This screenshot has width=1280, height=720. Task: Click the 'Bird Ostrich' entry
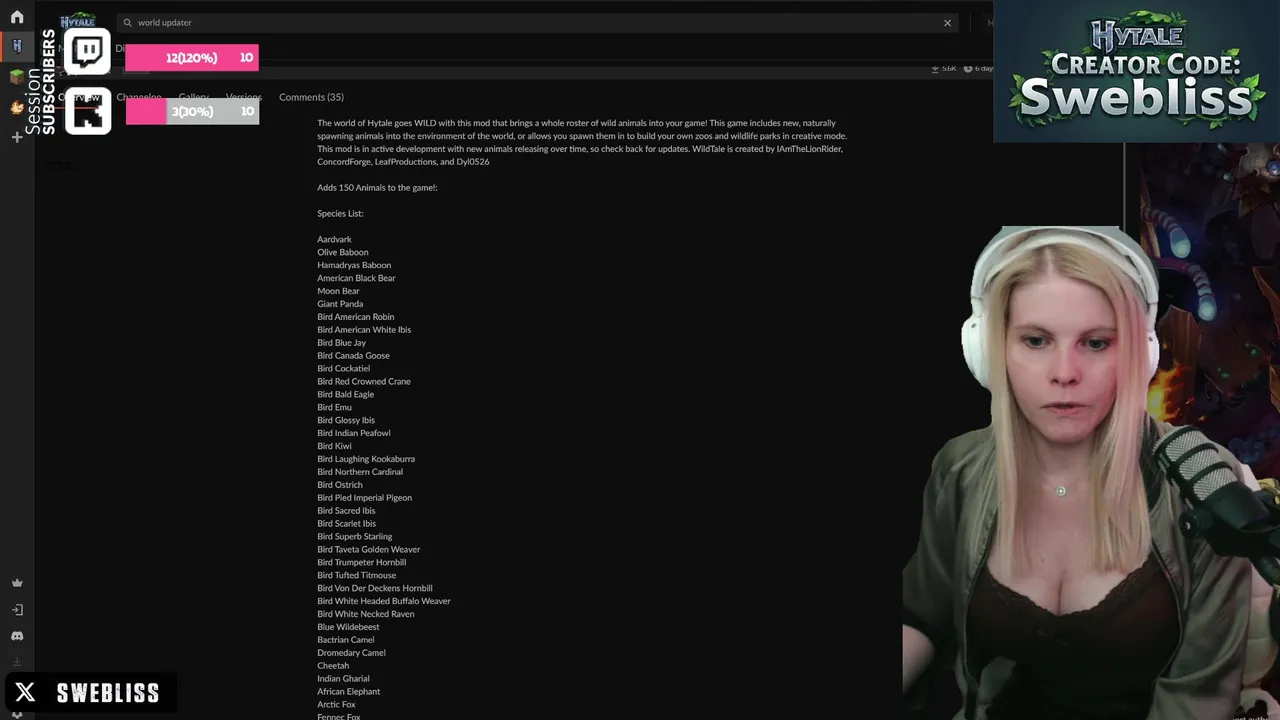click(340, 485)
